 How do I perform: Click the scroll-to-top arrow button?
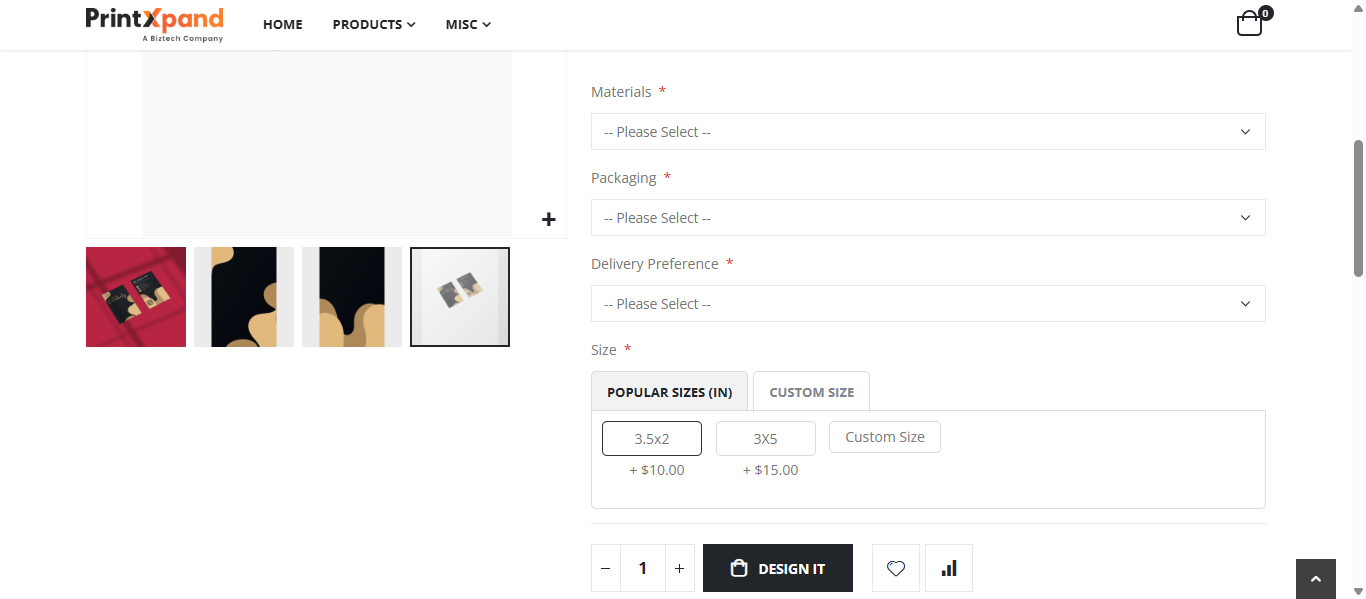1315,579
